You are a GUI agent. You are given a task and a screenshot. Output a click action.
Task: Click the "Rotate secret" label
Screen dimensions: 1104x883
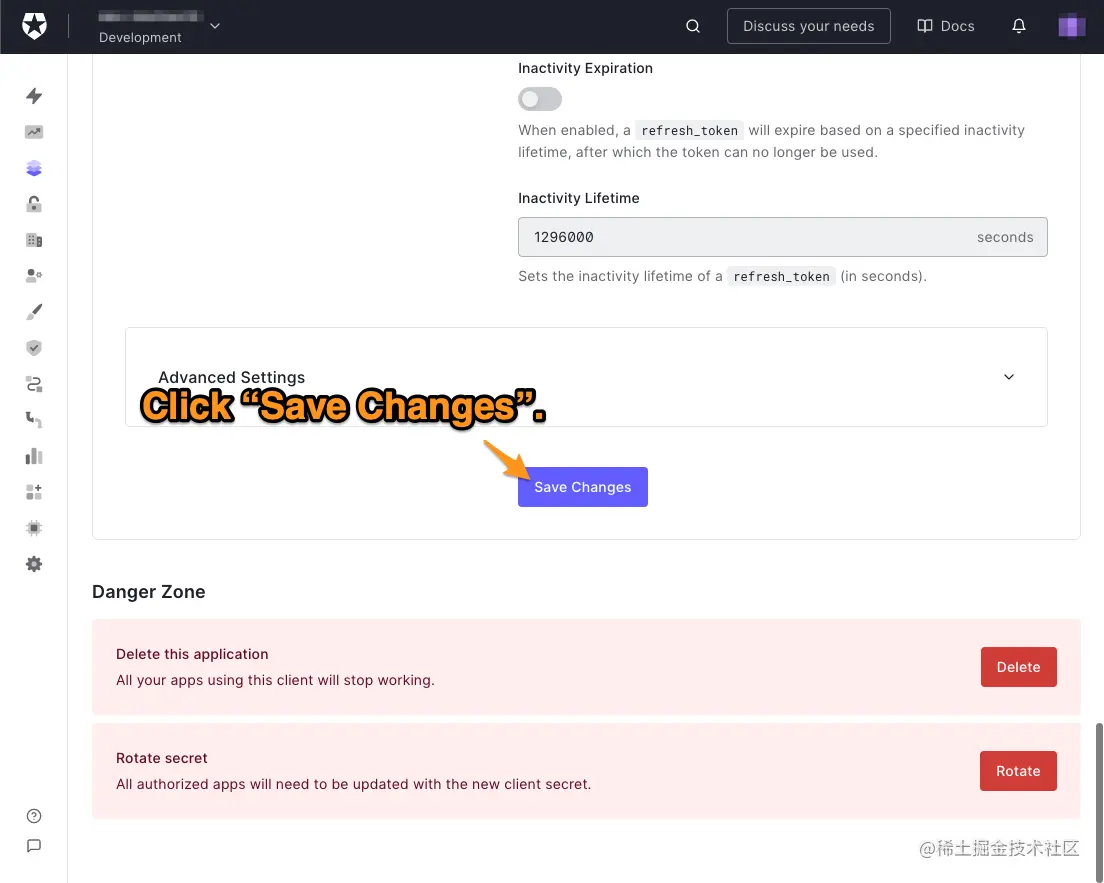162,758
